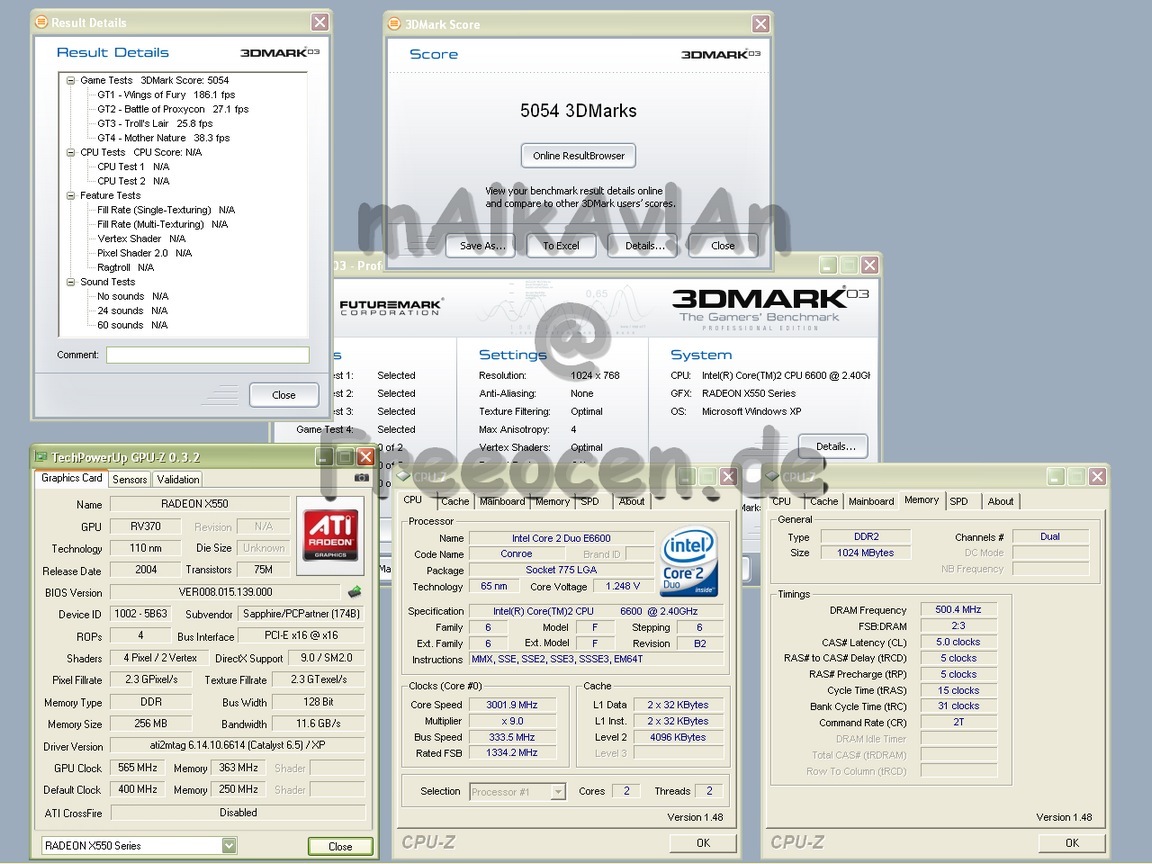The height and width of the screenshot is (864, 1152).
Task: Click the ATI Radeon logo in GPU-Z
Action: tap(330, 536)
